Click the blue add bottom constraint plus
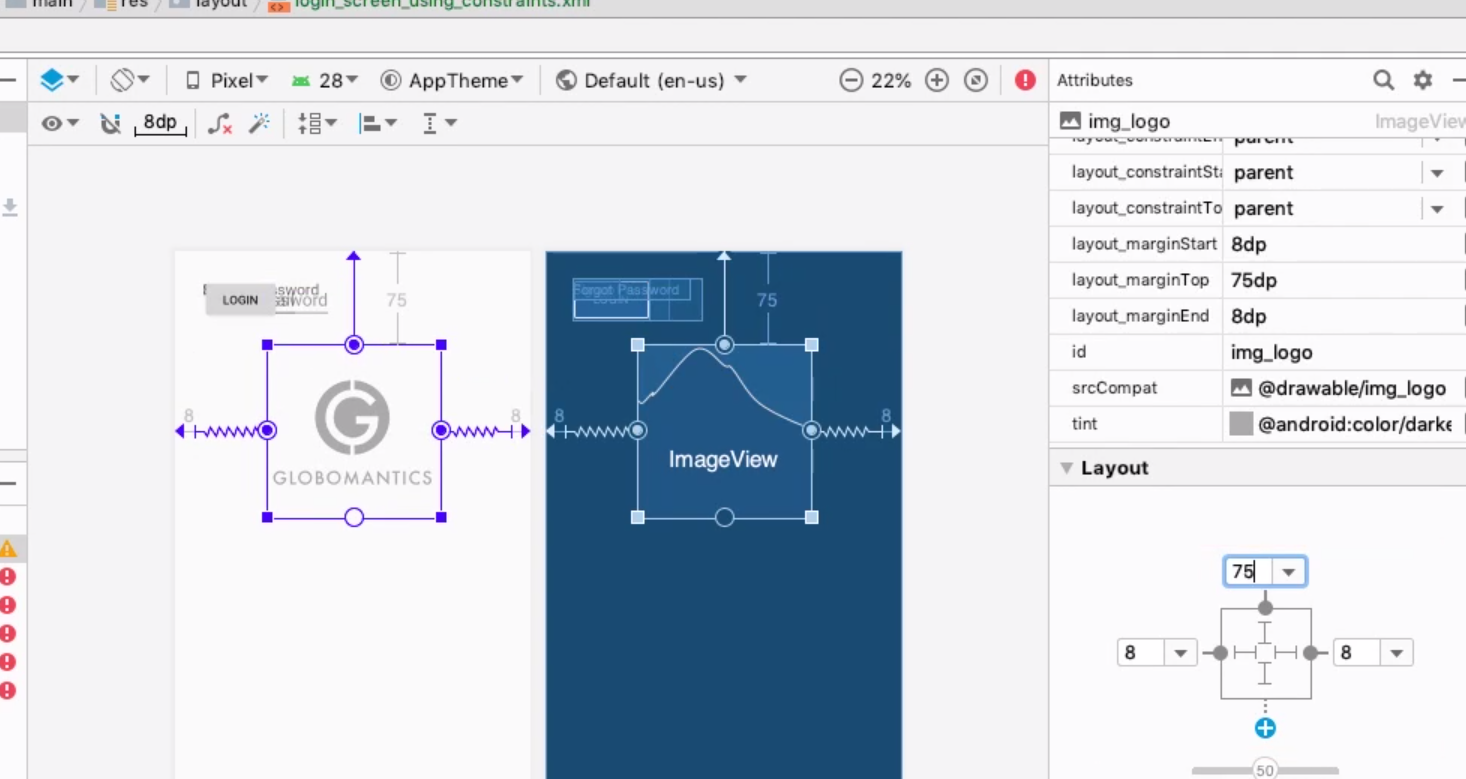1466x779 pixels. 1265,728
